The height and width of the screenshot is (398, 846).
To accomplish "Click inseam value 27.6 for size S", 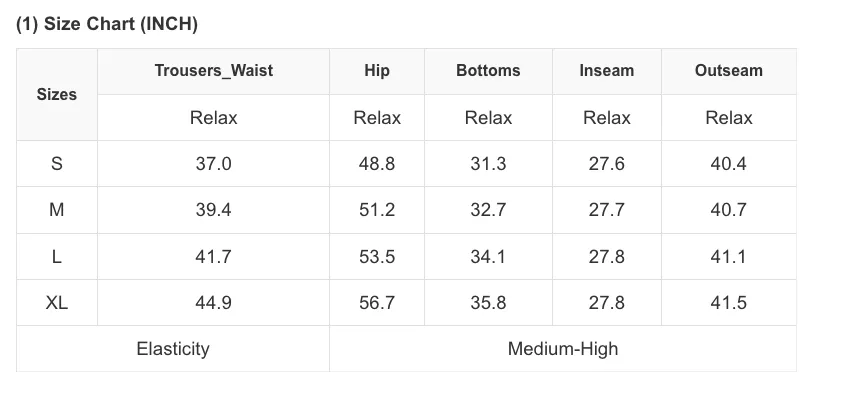I will click(606, 163).
